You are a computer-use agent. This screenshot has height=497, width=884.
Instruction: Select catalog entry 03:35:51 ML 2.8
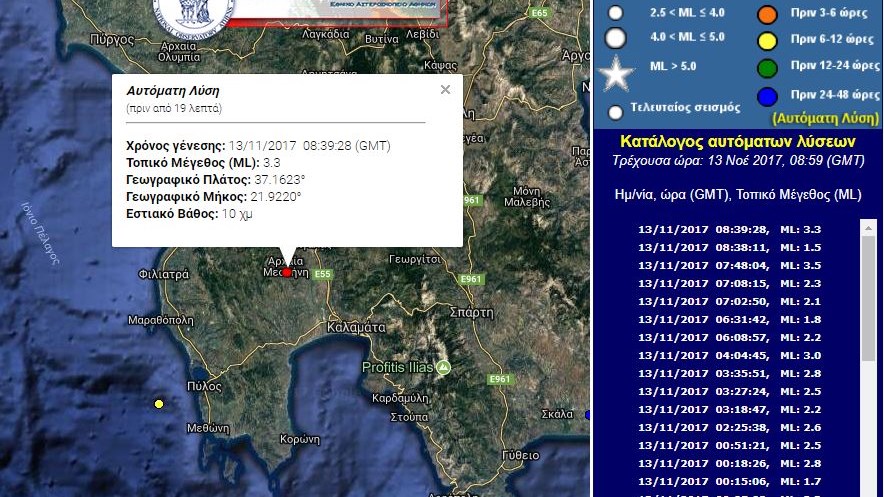pyautogui.click(x=729, y=374)
